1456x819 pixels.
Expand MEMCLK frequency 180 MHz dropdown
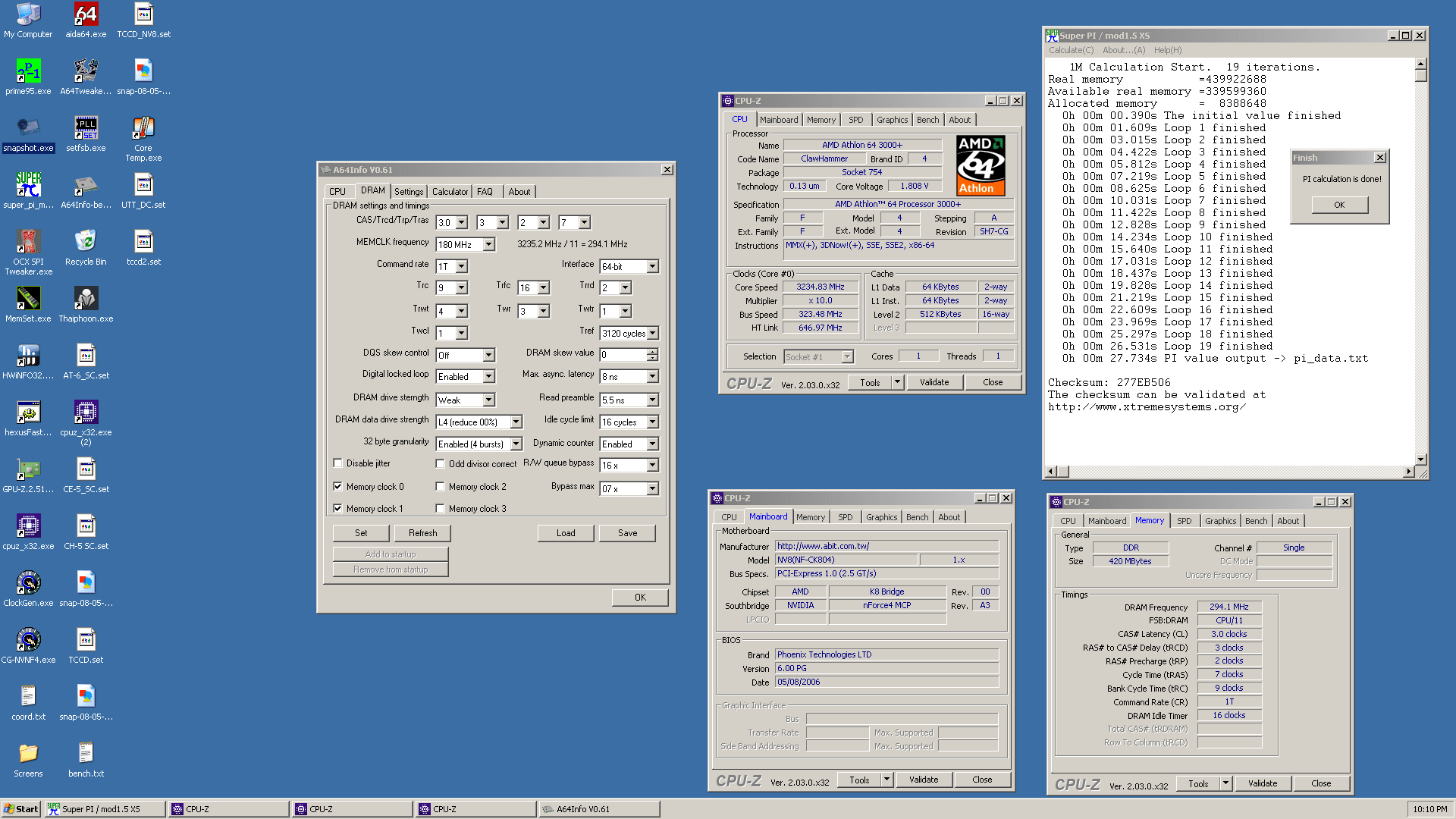coord(488,244)
